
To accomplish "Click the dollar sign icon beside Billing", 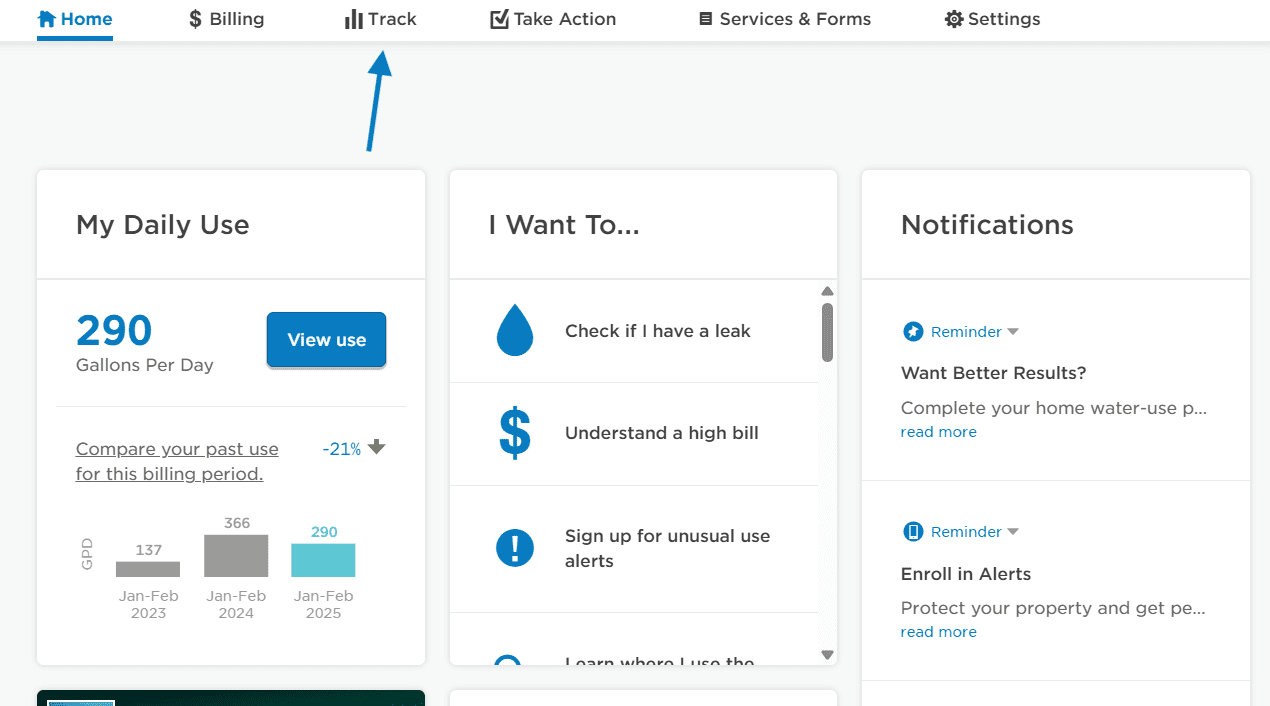I will [195, 19].
